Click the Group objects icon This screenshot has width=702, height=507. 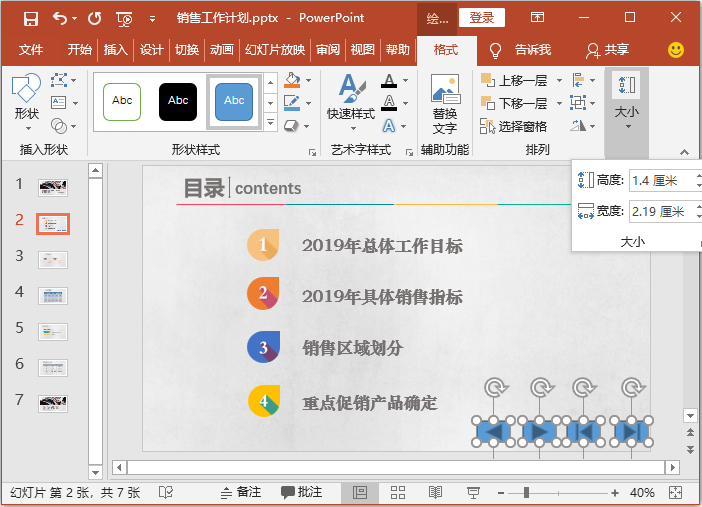(x=578, y=103)
